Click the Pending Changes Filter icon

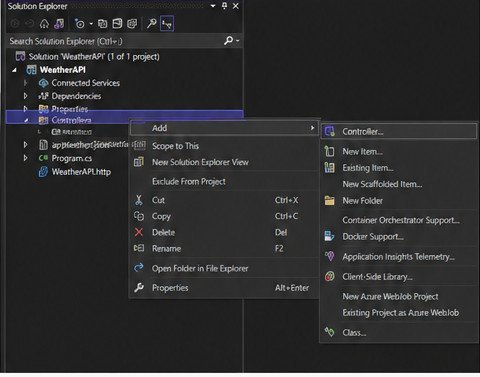coord(80,24)
